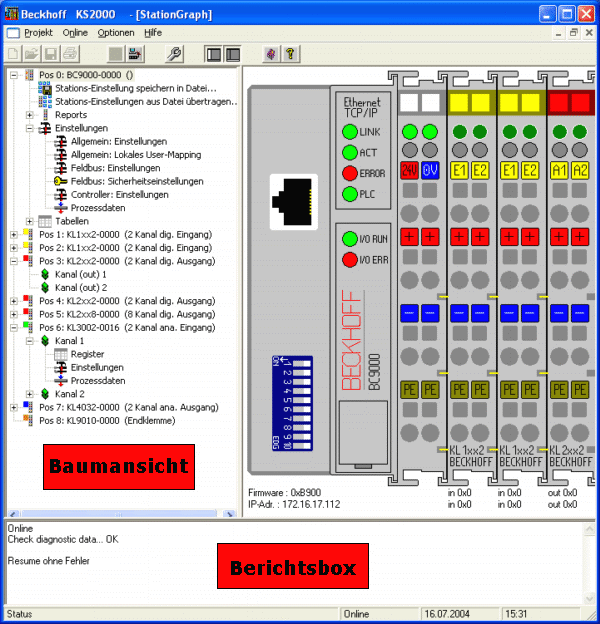The image size is (600, 624).
Task: Click the red 24V terminal label
Action: pyautogui.click(x=409, y=171)
